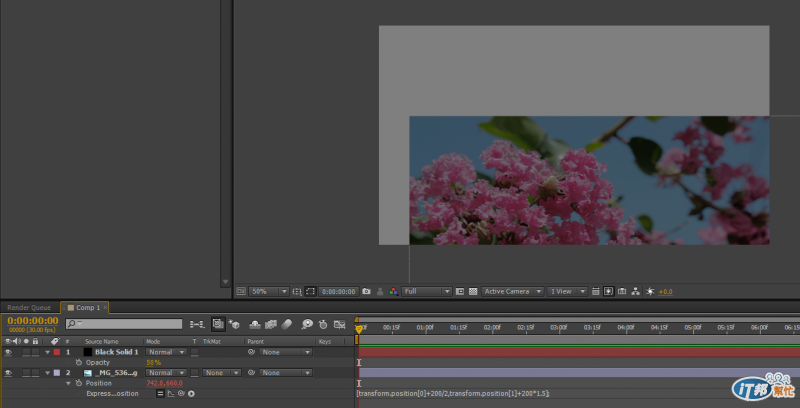This screenshot has width=800, height=408.
Task: Open the Full resolution dropdown
Action: pyautogui.click(x=427, y=291)
